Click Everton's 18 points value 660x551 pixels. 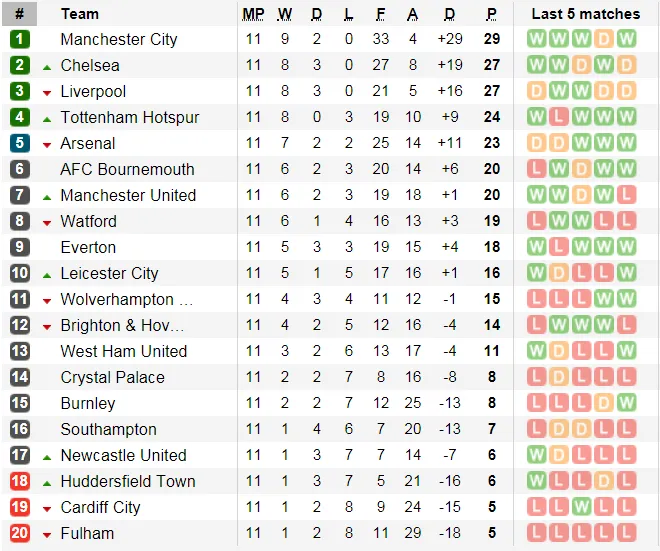(491, 247)
